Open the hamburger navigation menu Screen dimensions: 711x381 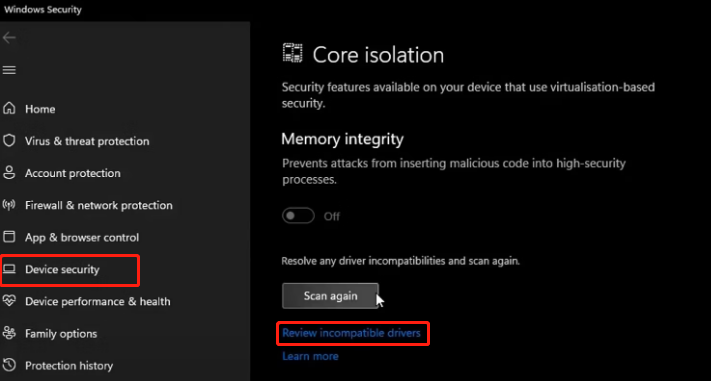pyautogui.click(x=9, y=70)
